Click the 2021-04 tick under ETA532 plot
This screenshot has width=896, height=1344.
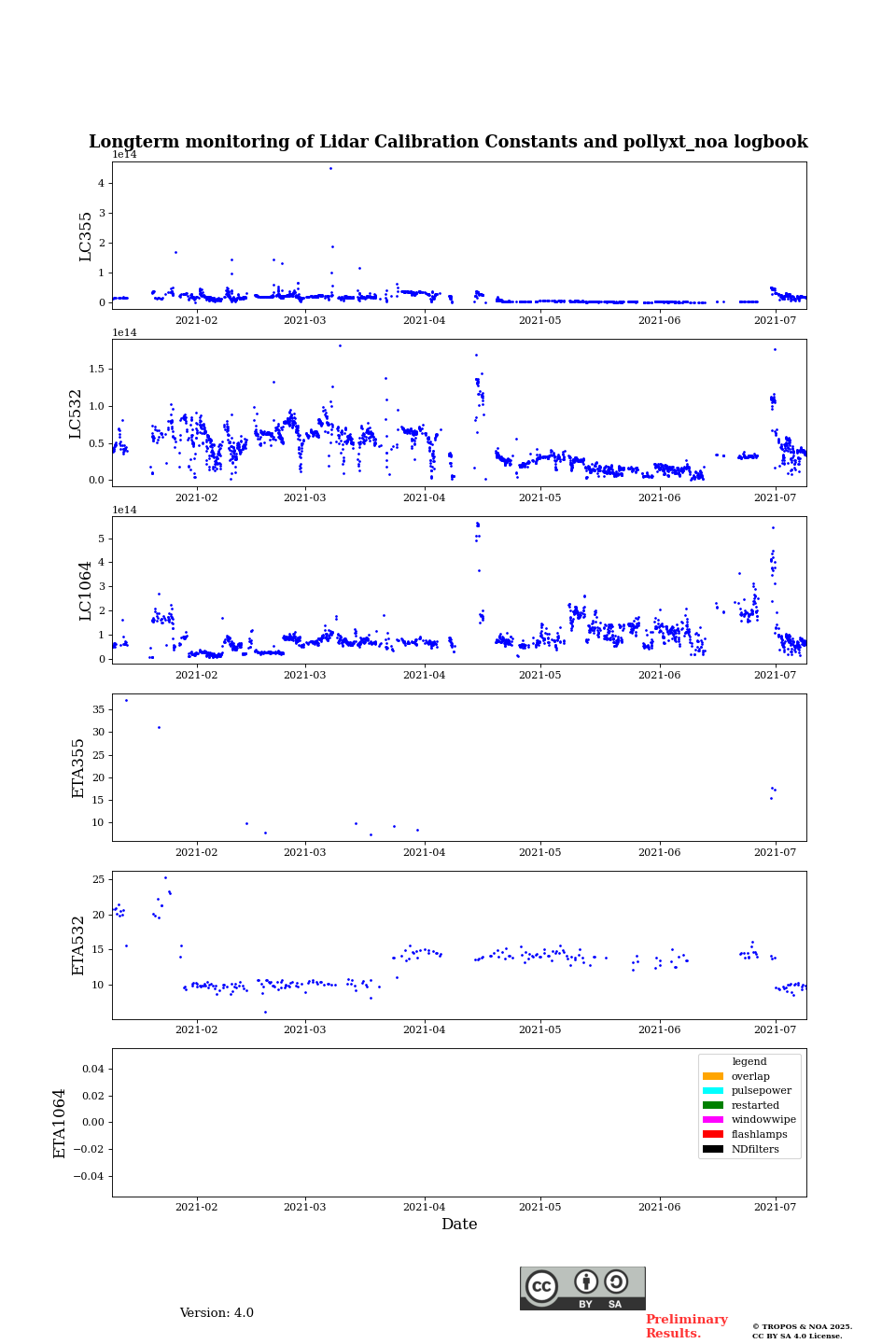pyautogui.click(x=425, y=1029)
